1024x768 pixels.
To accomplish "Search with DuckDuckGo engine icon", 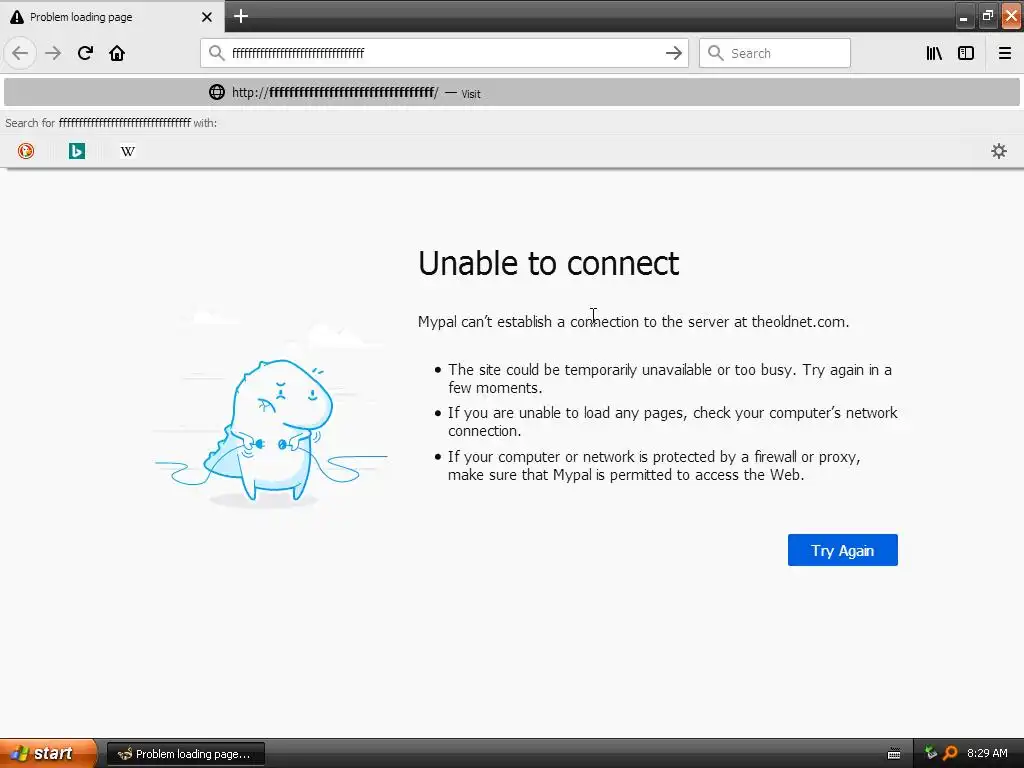I will click(x=26, y=151).
